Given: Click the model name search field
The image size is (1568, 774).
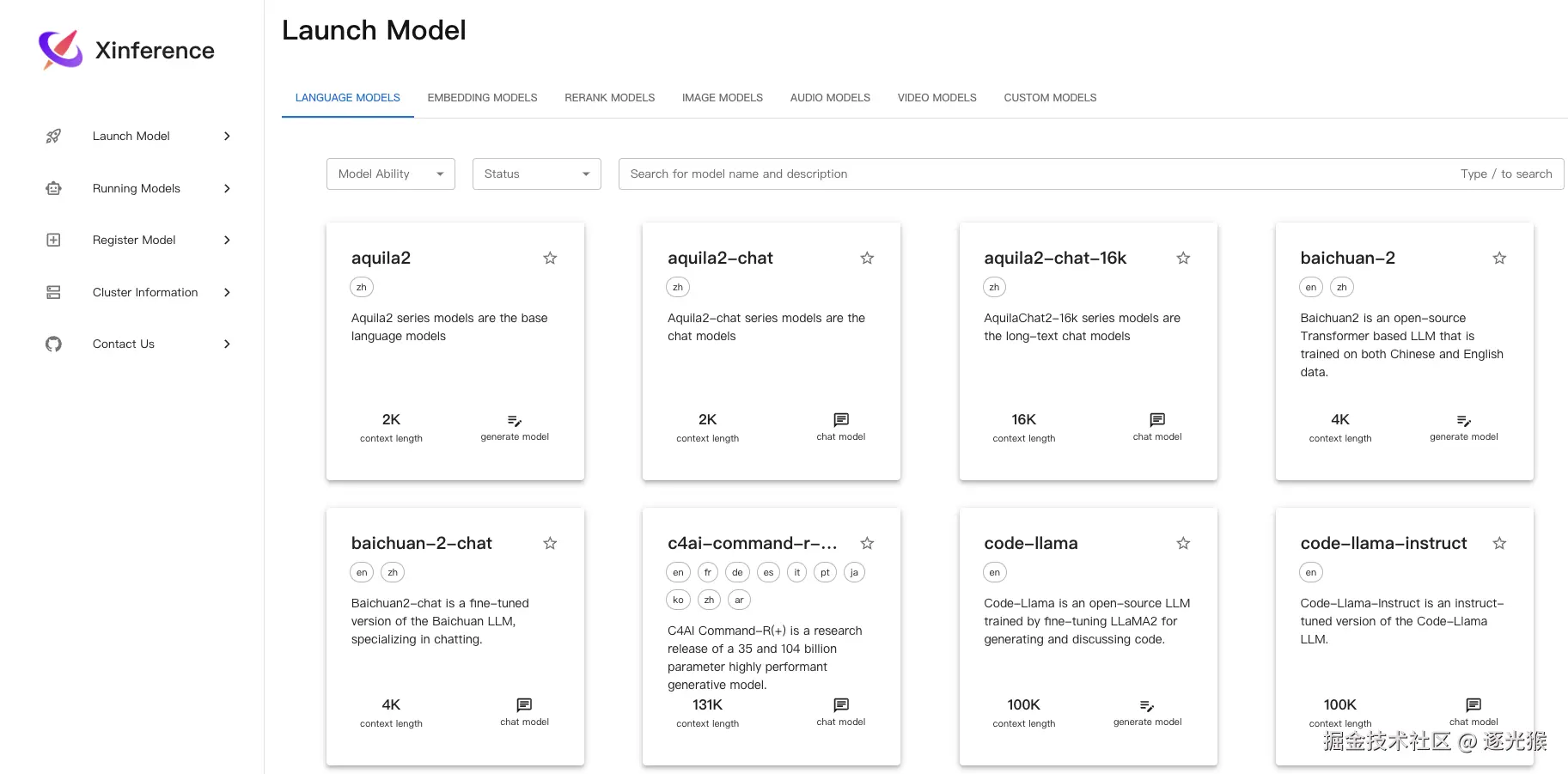Looking at the screenshot, I should pos(1031,174).
